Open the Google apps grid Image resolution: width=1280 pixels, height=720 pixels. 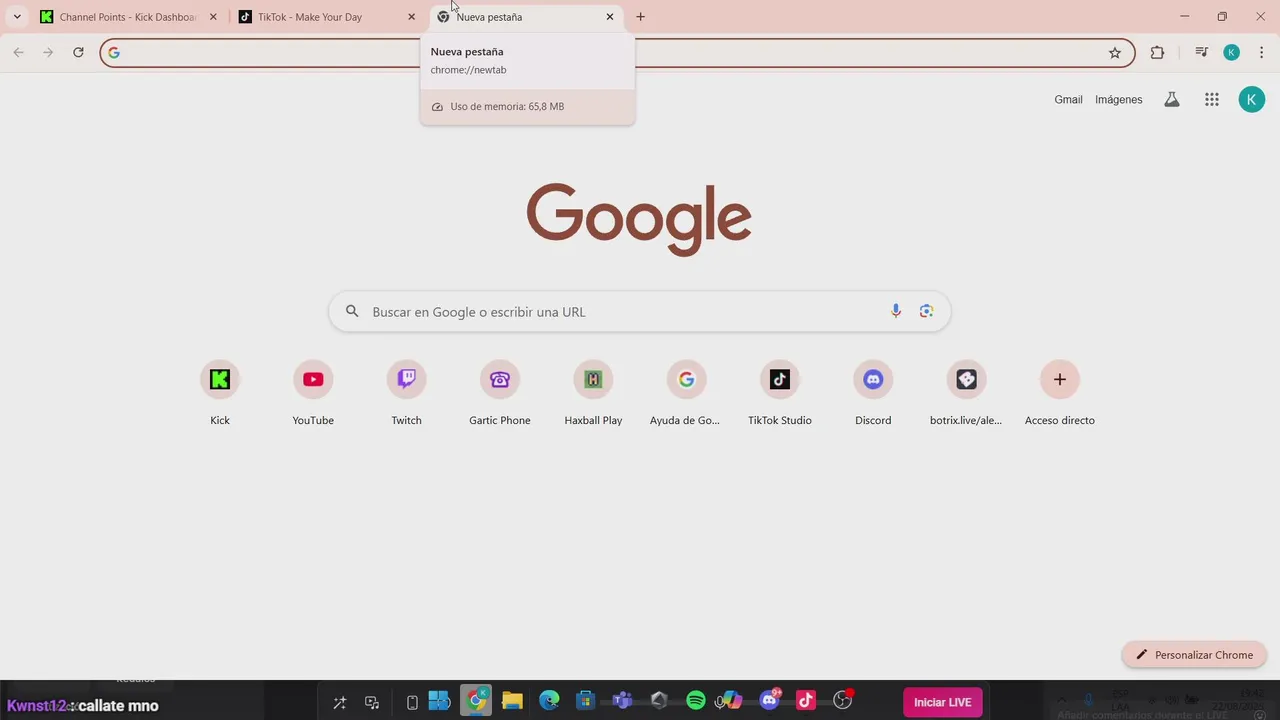pyautogui.click(x=1212, y=99)
